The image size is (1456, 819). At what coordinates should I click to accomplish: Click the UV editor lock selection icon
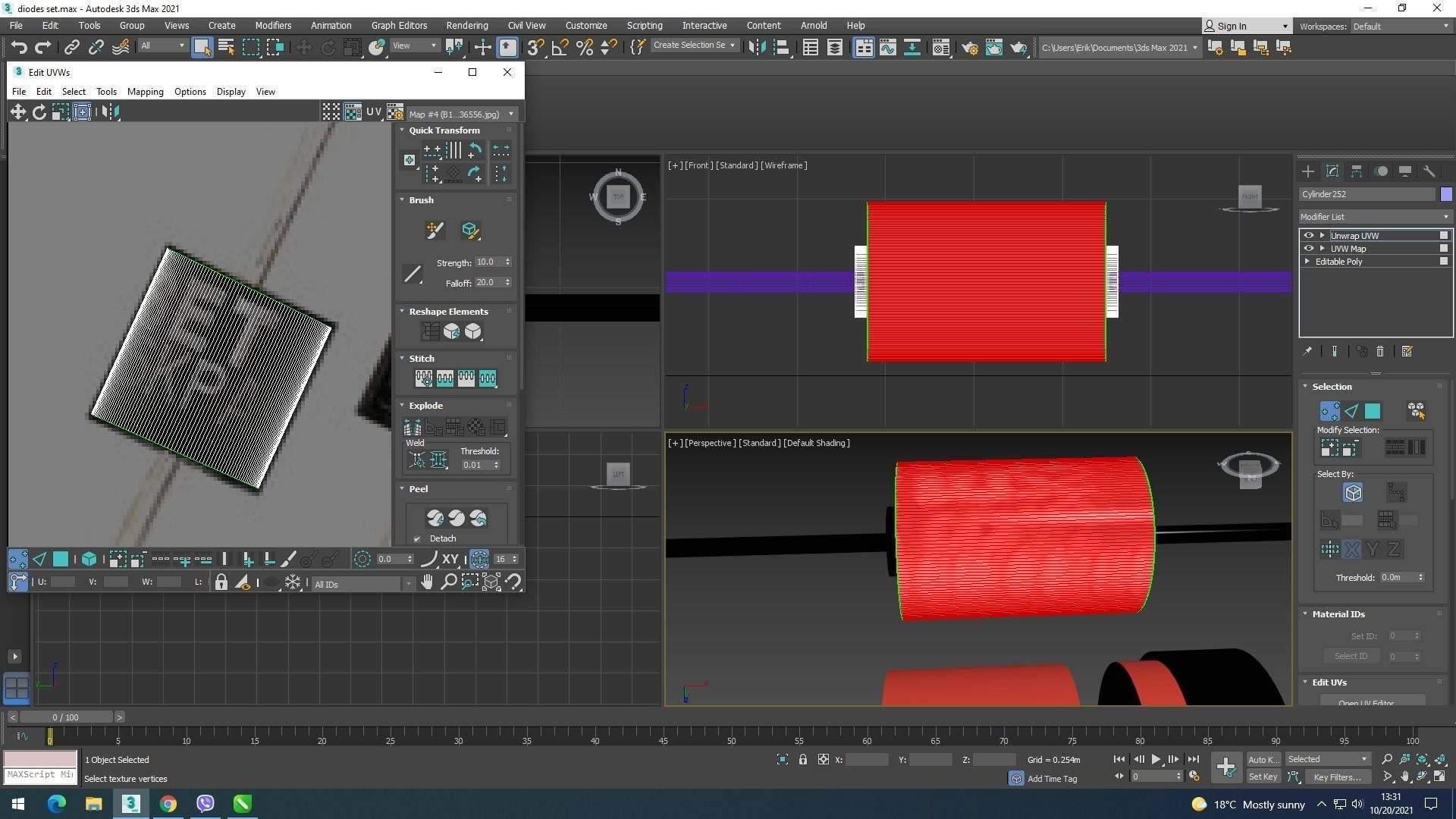coord(221,582)
